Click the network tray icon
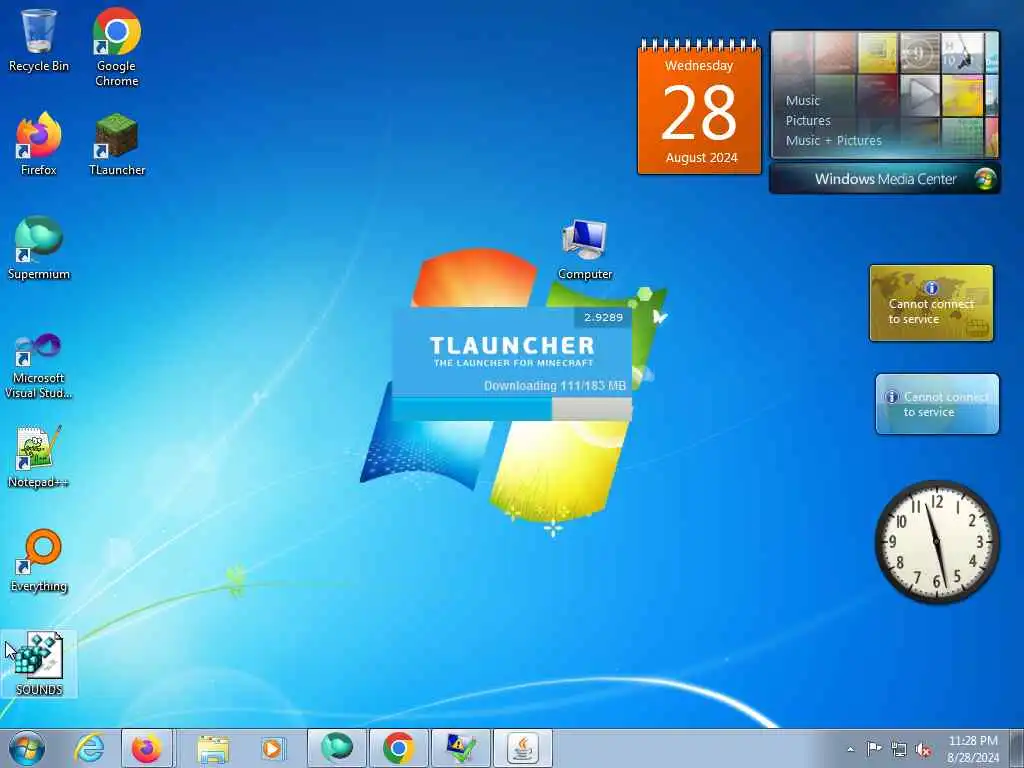 coord(899,749)
